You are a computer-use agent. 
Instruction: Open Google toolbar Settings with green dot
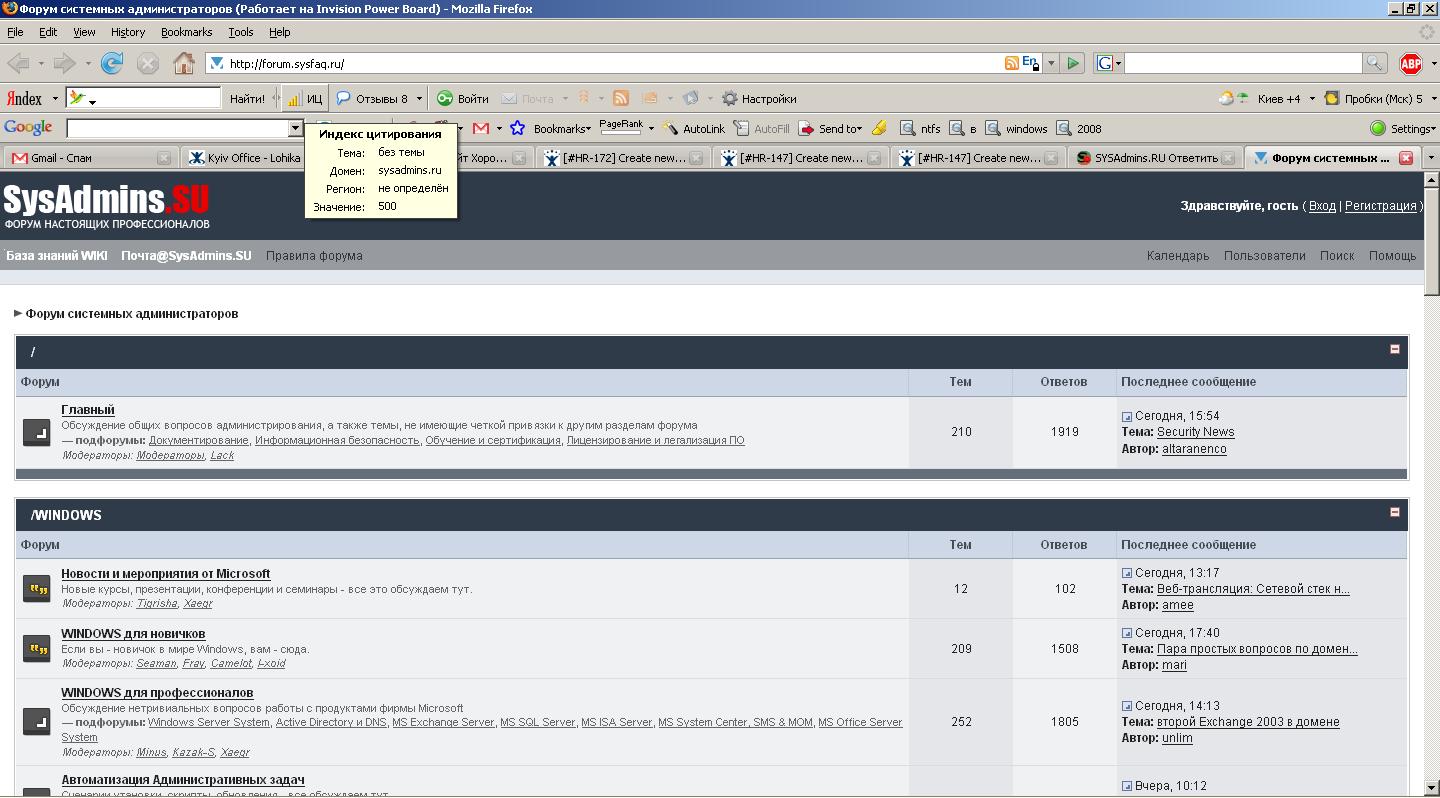[1402, 128]
